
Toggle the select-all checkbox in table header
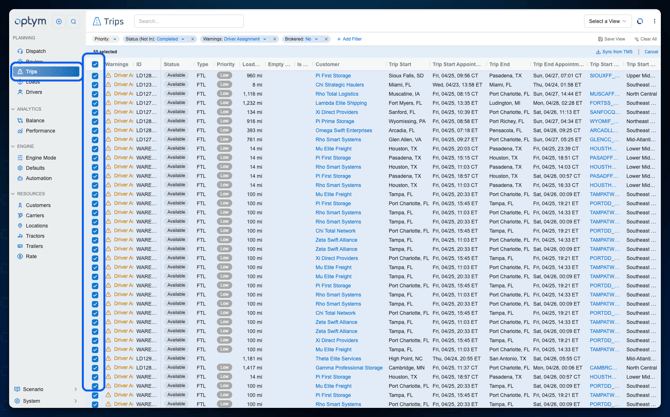pyautogui.click(x=95, y=65)
